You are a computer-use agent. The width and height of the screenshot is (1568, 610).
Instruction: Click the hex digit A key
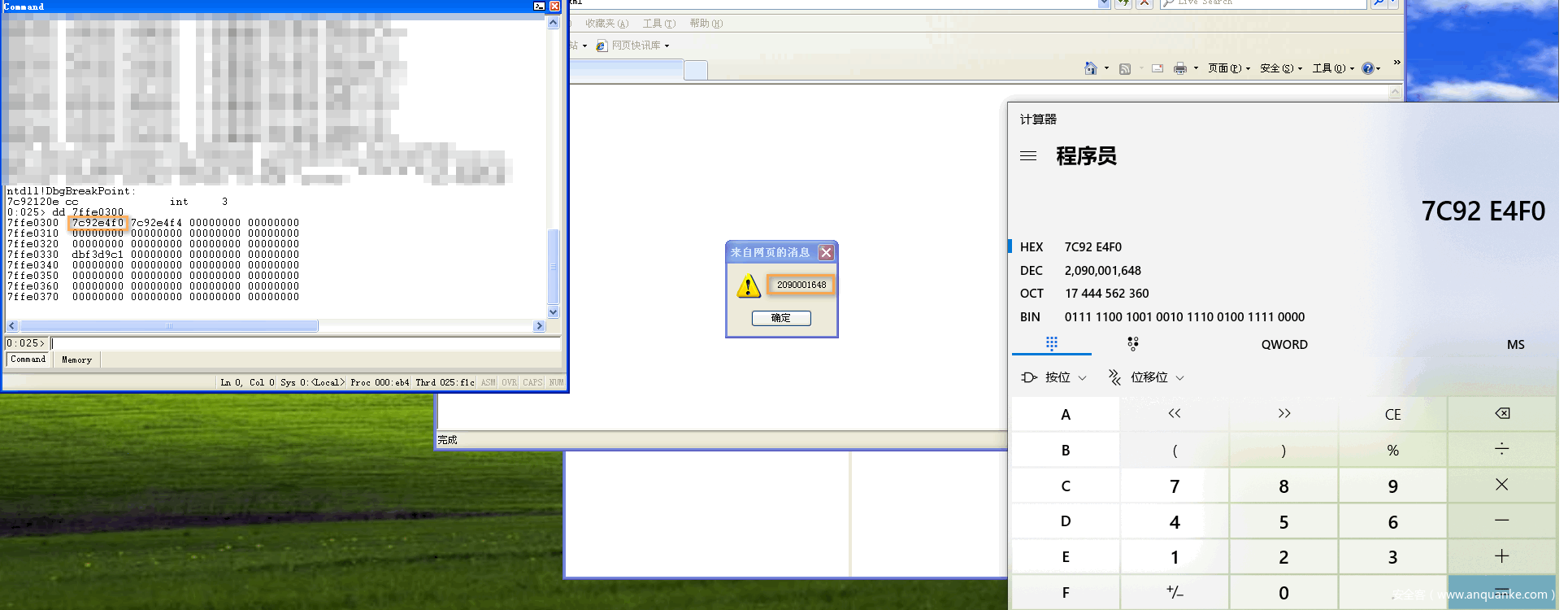point(1066,414)
